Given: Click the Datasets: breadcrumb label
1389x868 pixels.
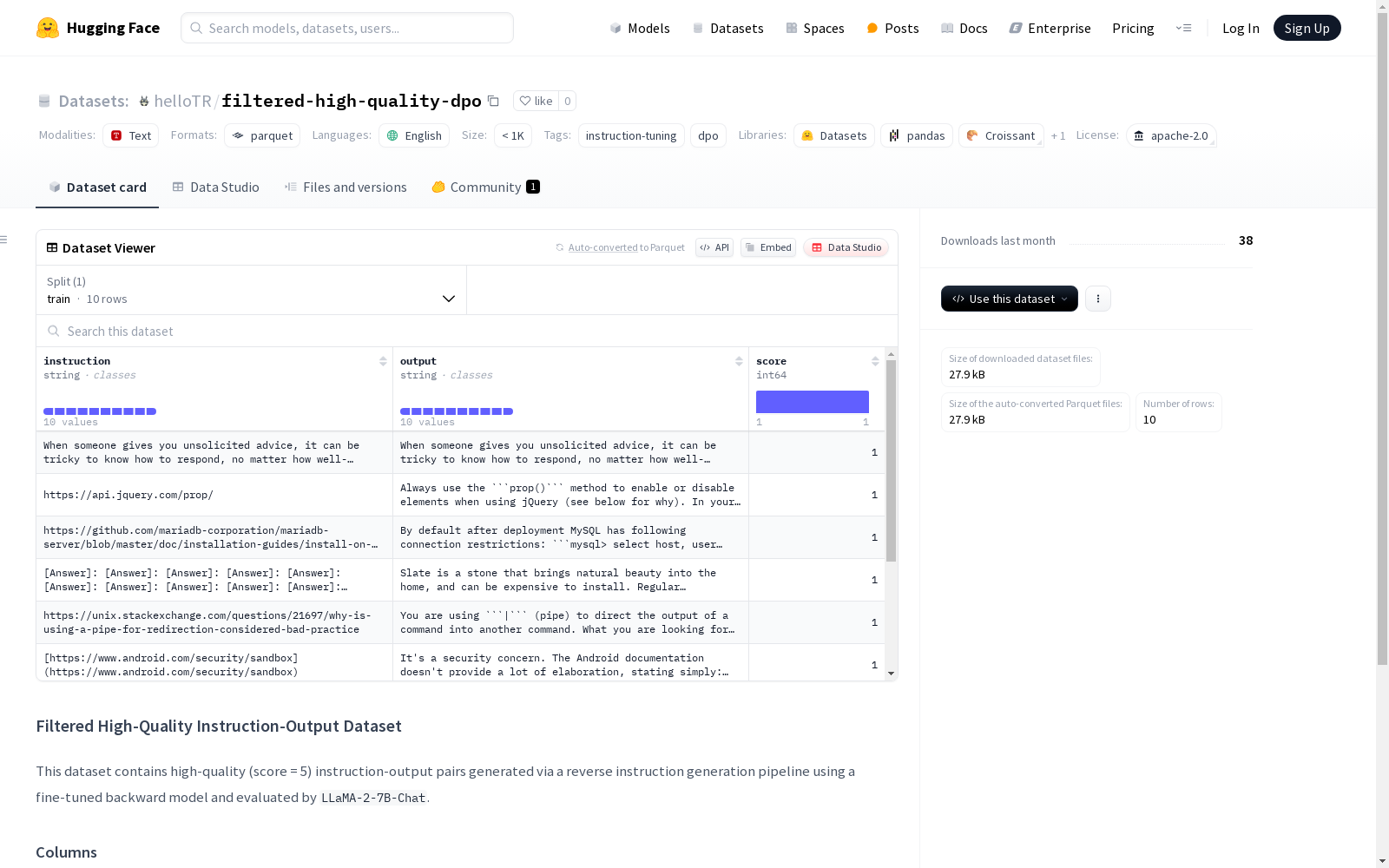Looking at the screenshot, I should (x=94, y=101).
